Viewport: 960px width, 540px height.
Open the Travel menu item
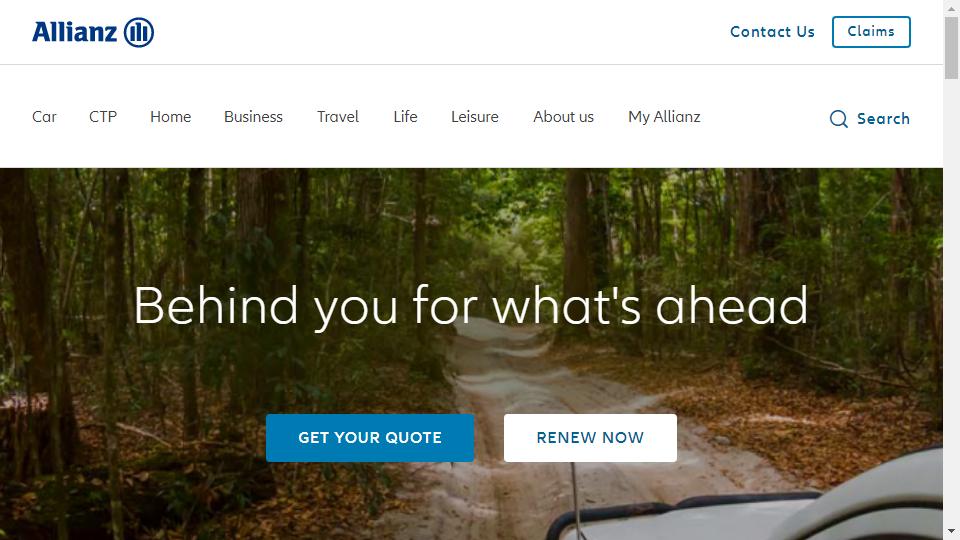(338, 117)
